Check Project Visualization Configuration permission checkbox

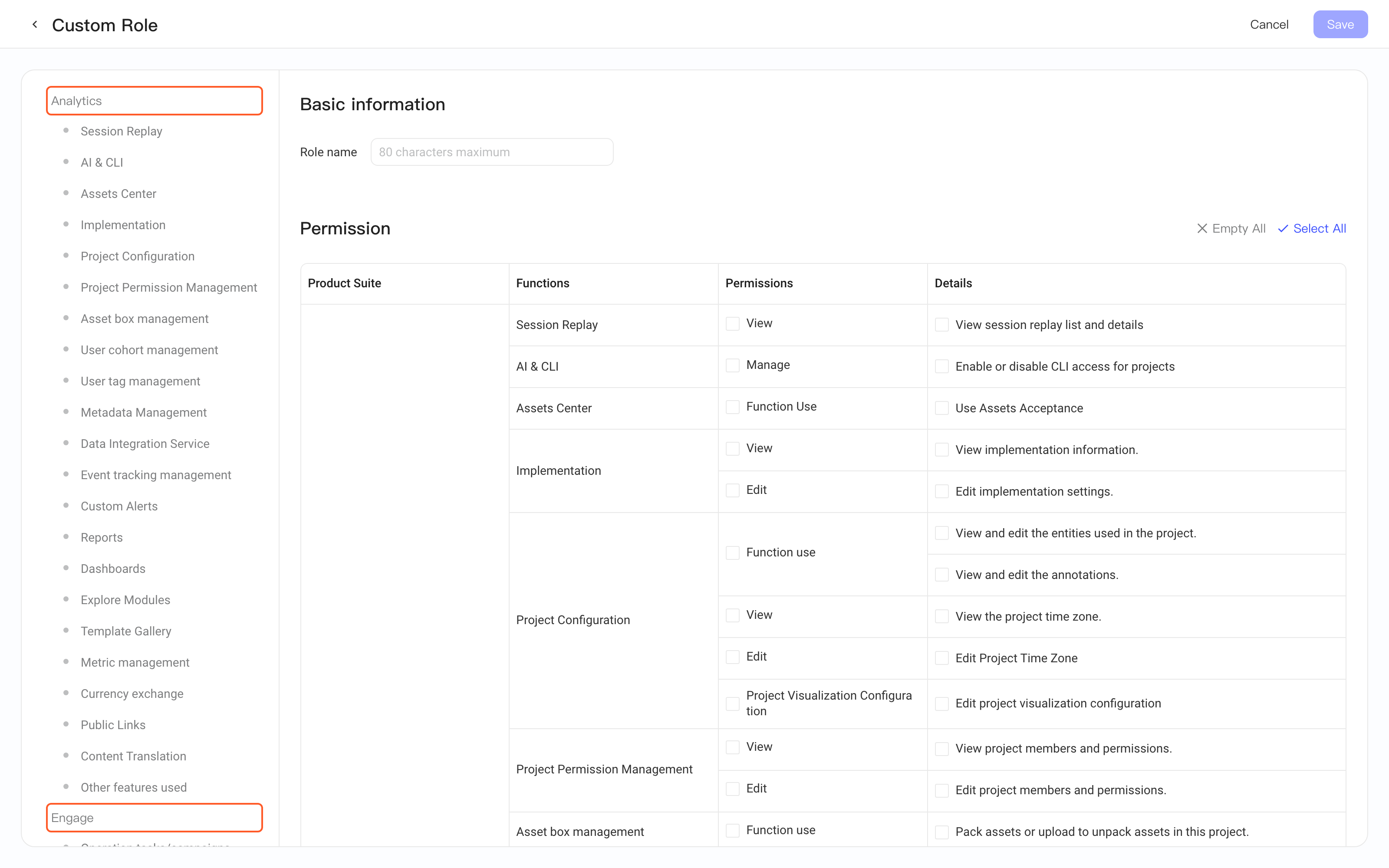(732, 704)
